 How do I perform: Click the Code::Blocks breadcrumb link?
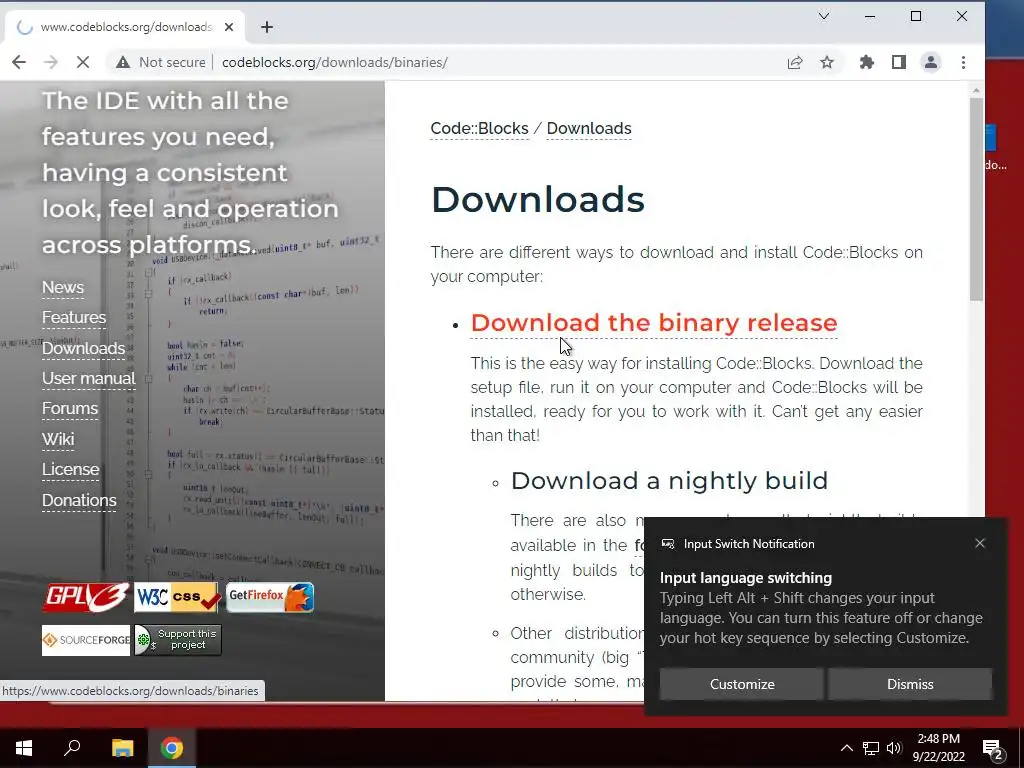click(479, 128)
